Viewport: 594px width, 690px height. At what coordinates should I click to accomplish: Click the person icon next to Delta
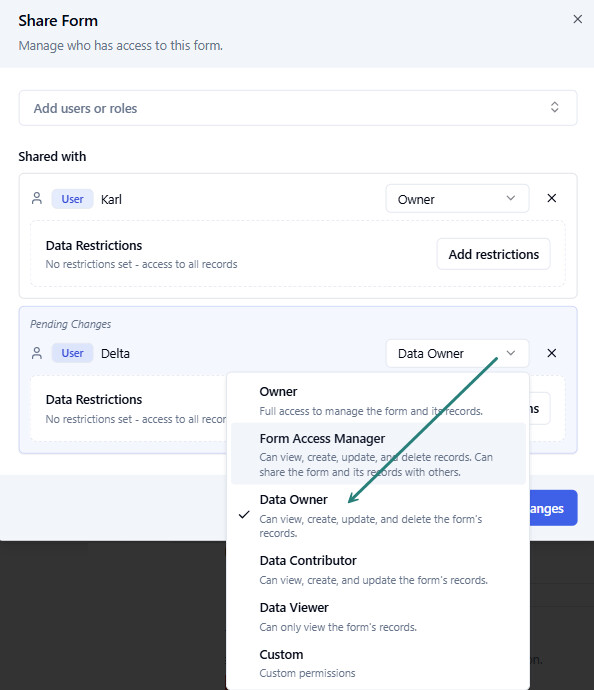coord(37,353)
